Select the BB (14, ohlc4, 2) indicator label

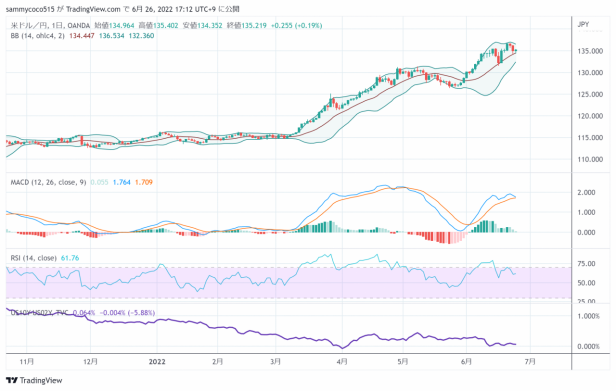tap(38, 36)
